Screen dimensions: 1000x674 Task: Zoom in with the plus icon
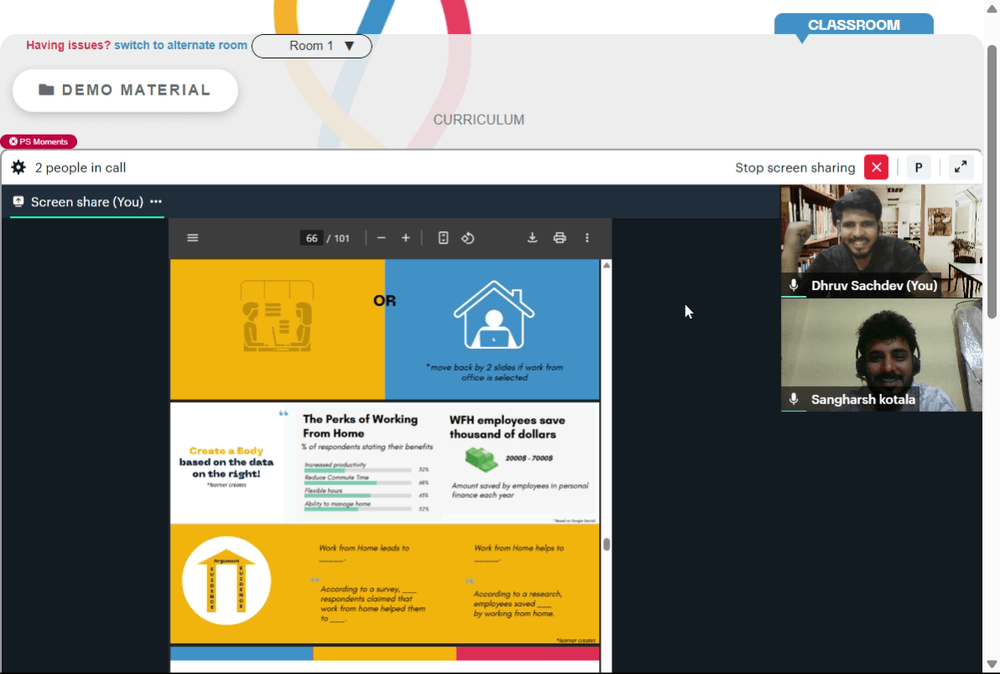pyautogui.click(x=406, y=238)
